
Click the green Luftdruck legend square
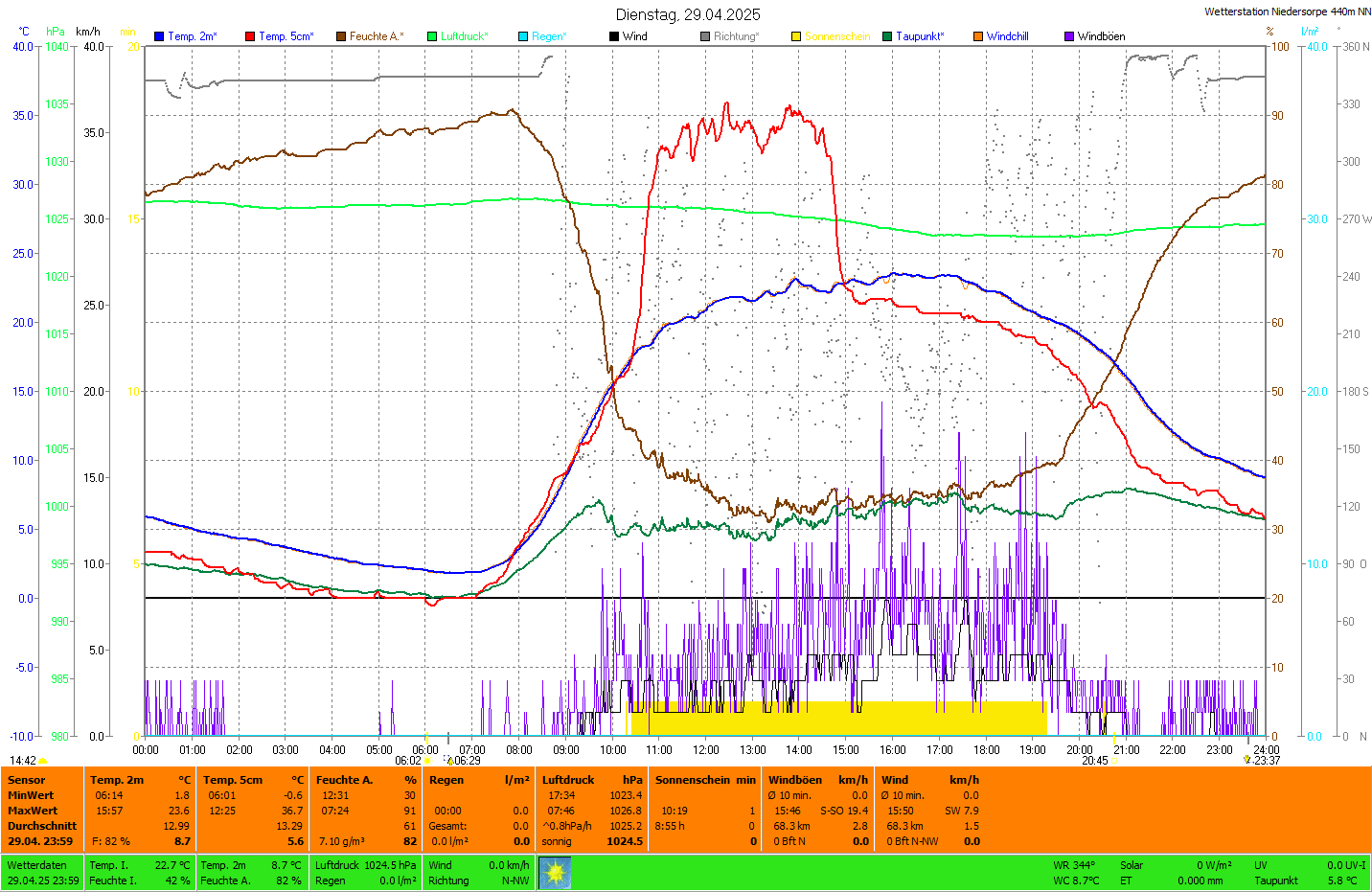[432, 36]
